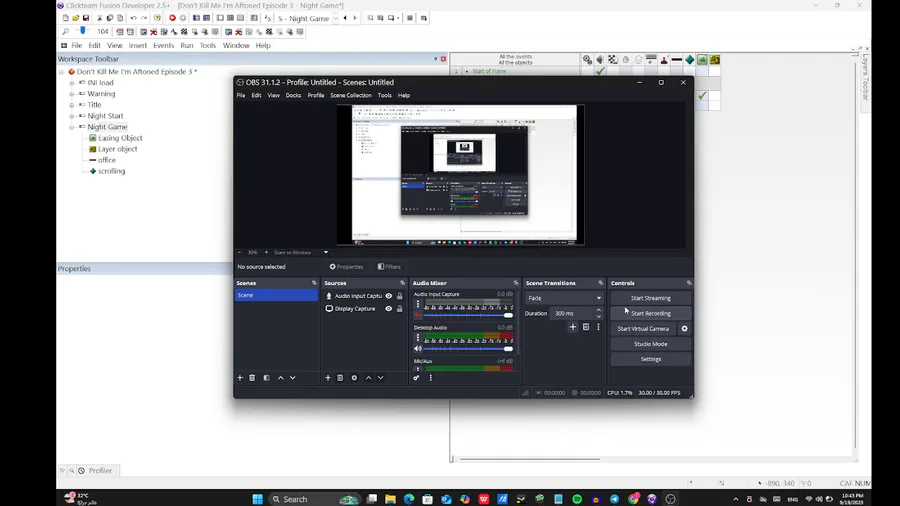Image resolution: width=900 pixels, height=506 pixels.
Task: Click New file icon in Clickteam toolbar
Action: coord(65,18)
